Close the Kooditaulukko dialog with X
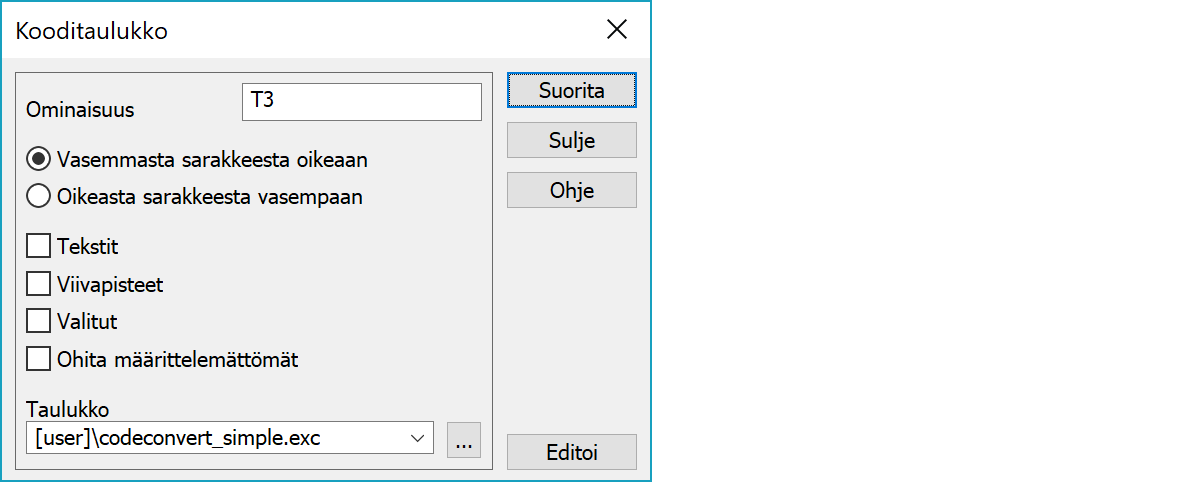The height and width of the screenshot is (482, 1200). 617,30
